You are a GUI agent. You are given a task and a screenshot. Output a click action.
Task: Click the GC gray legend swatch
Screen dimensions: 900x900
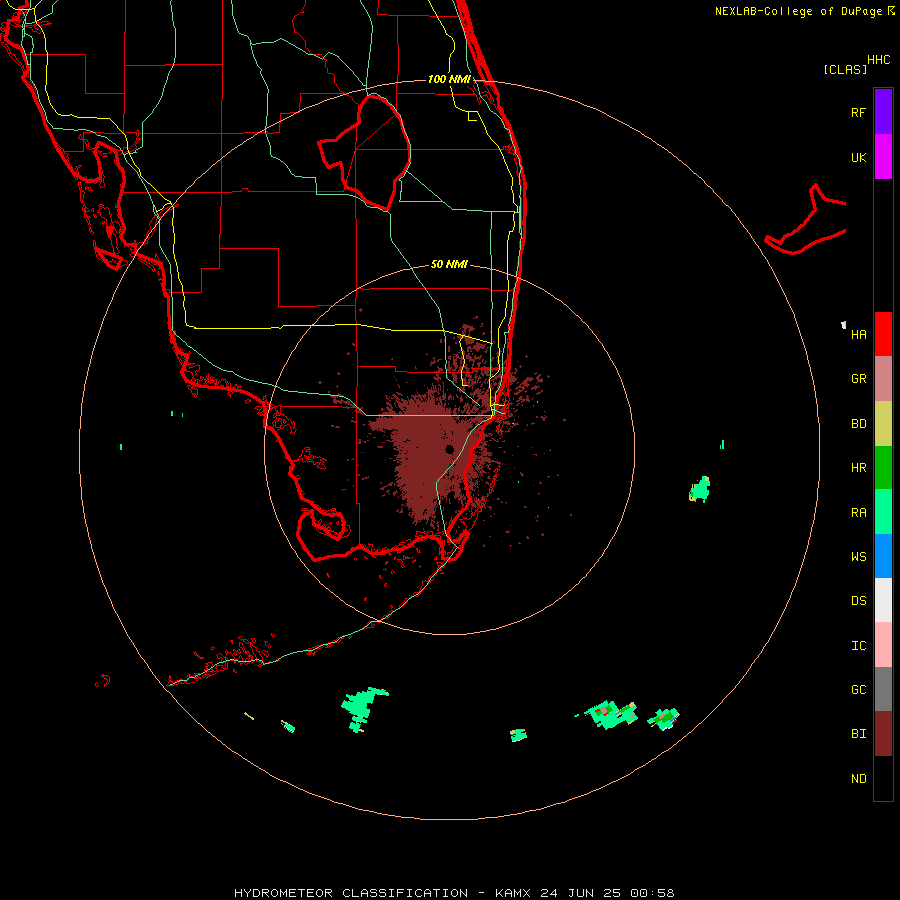pos(883,689)
